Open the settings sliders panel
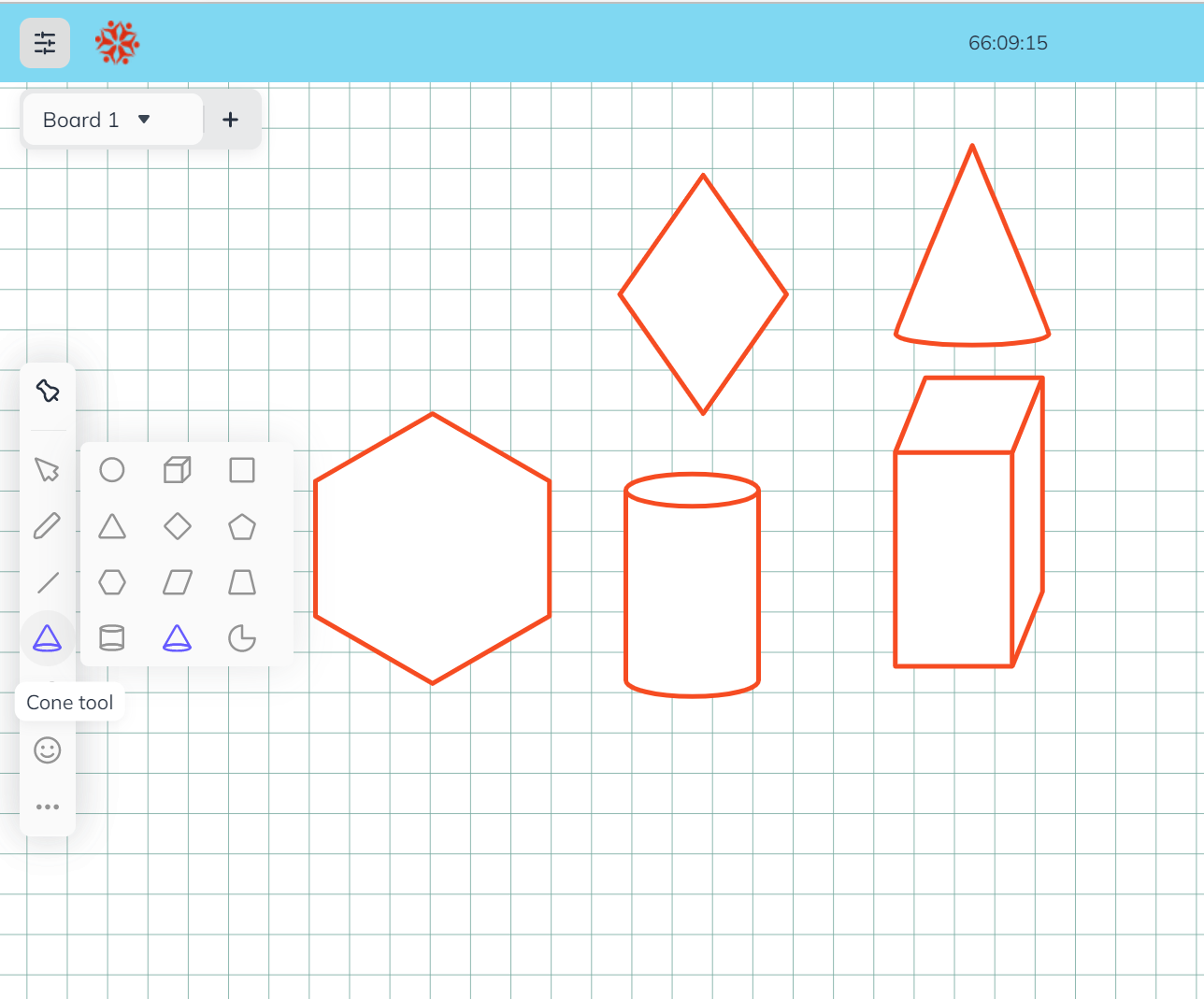 click(x=44, y=42)
